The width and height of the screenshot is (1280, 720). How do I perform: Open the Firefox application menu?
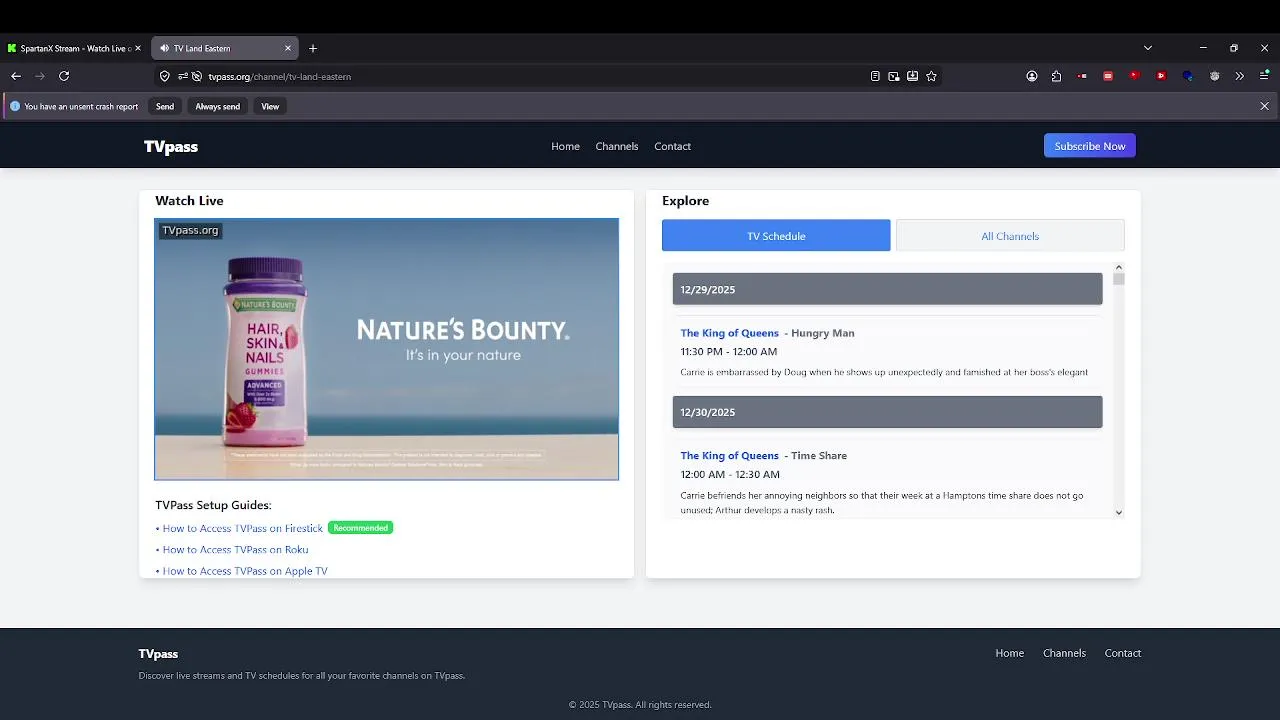pyautogui.click(x=1264, y=76)
